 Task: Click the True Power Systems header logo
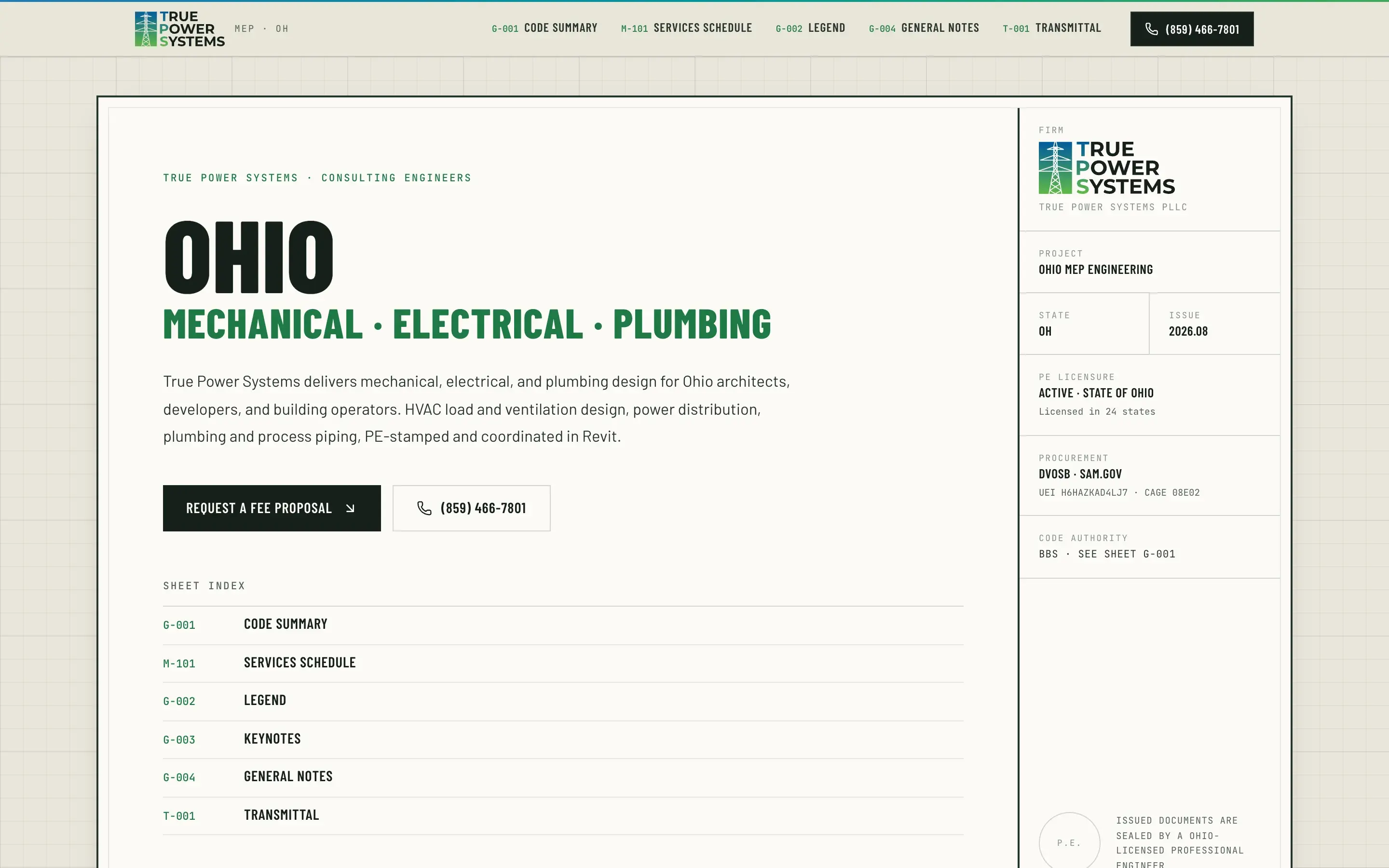pyautogui.click(x=179, y=29)
